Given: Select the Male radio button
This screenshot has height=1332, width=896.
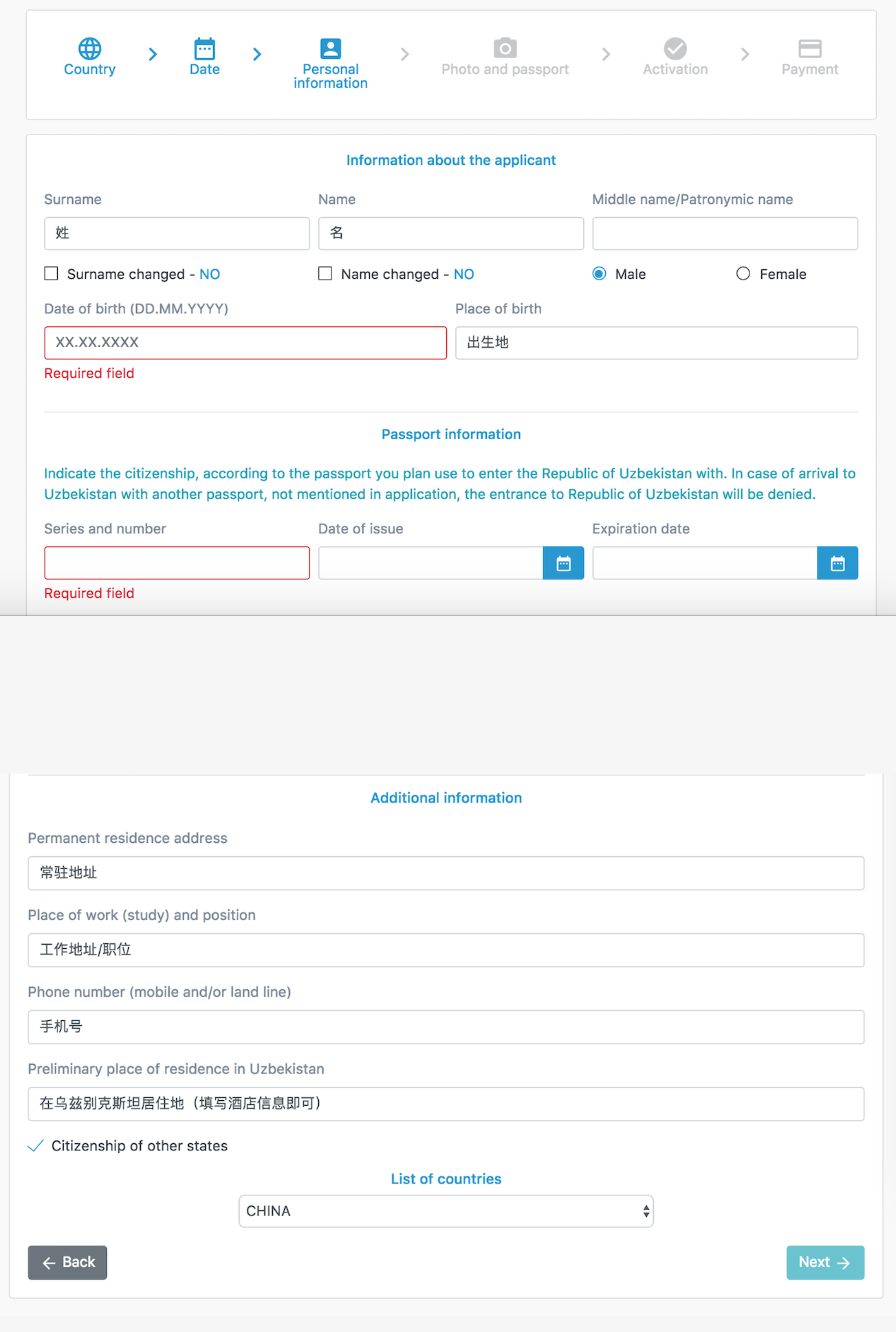Looking at the screenshot, I should (600, 274).
